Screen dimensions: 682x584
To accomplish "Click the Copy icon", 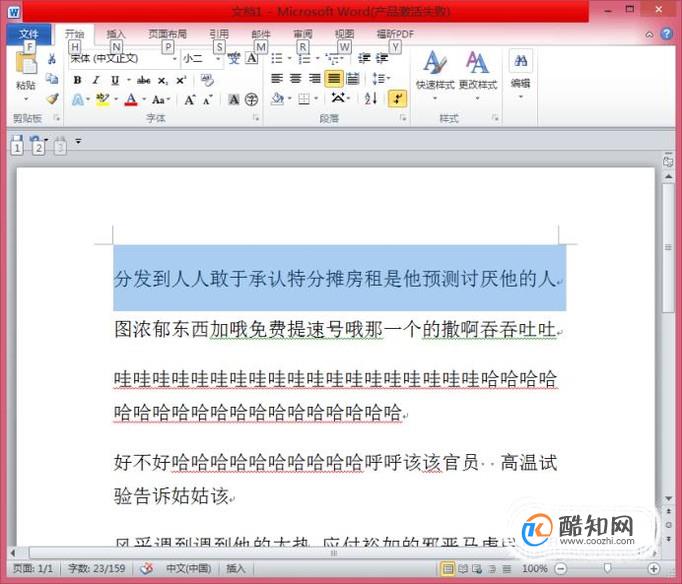I will [52, 79].
